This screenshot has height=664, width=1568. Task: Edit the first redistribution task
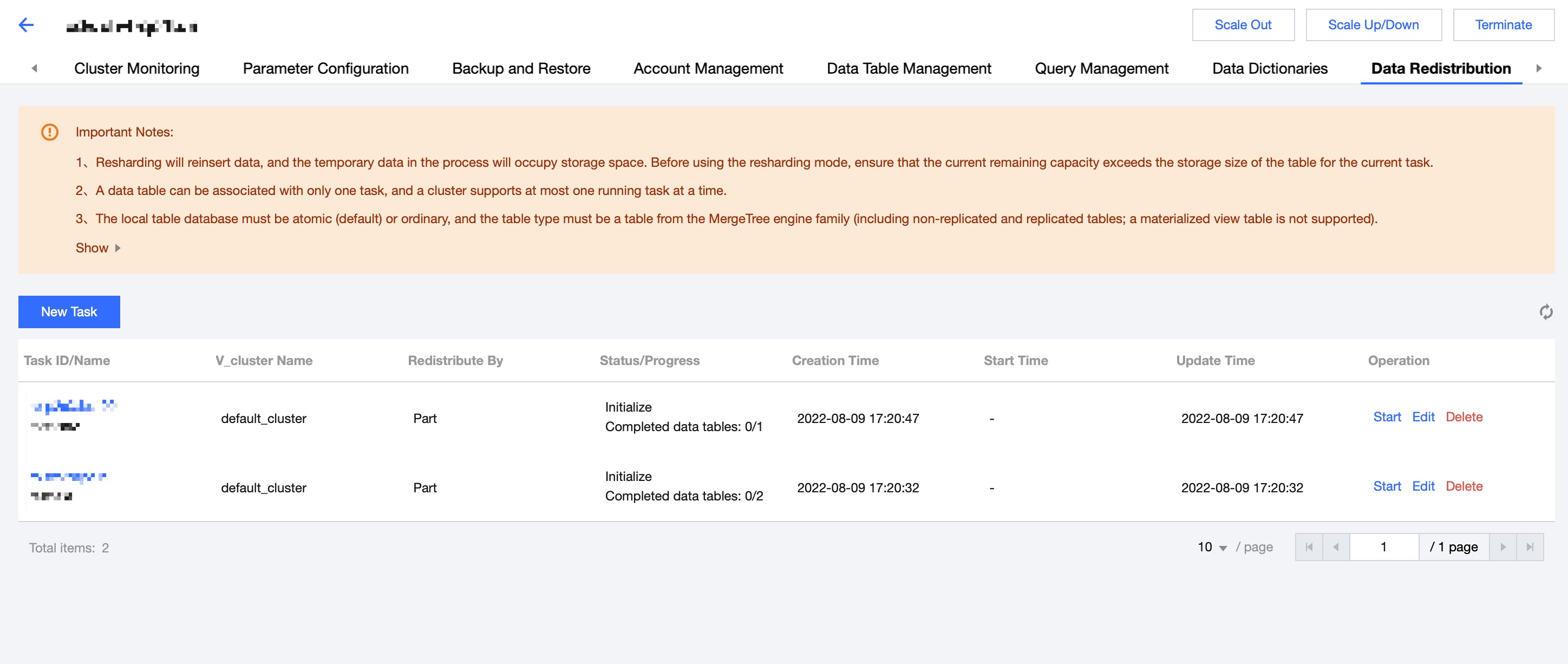tap(1423, 417)
